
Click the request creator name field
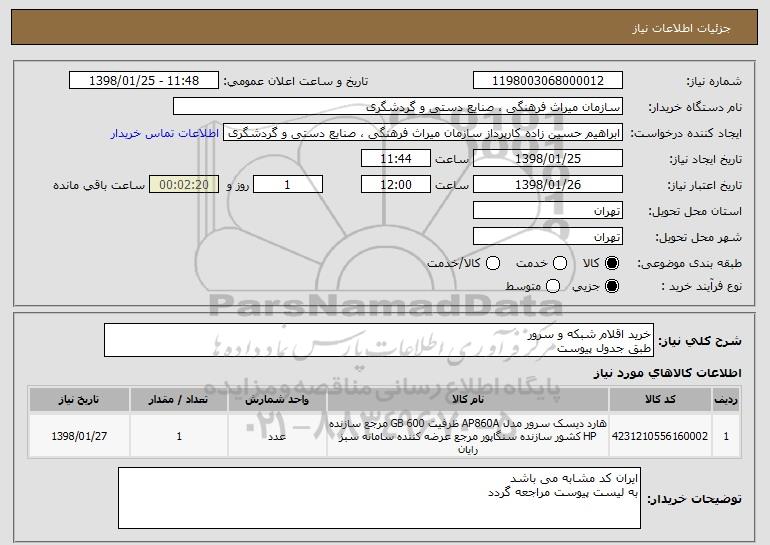423,133
